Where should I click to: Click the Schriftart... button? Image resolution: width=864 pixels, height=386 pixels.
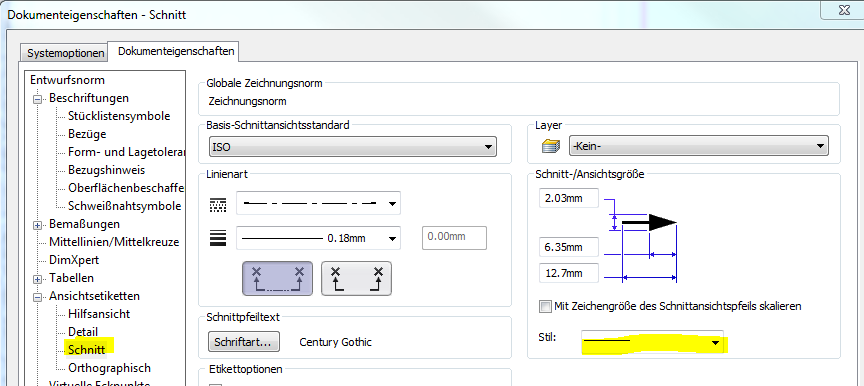pyautogui.click(x=244, y=342)
